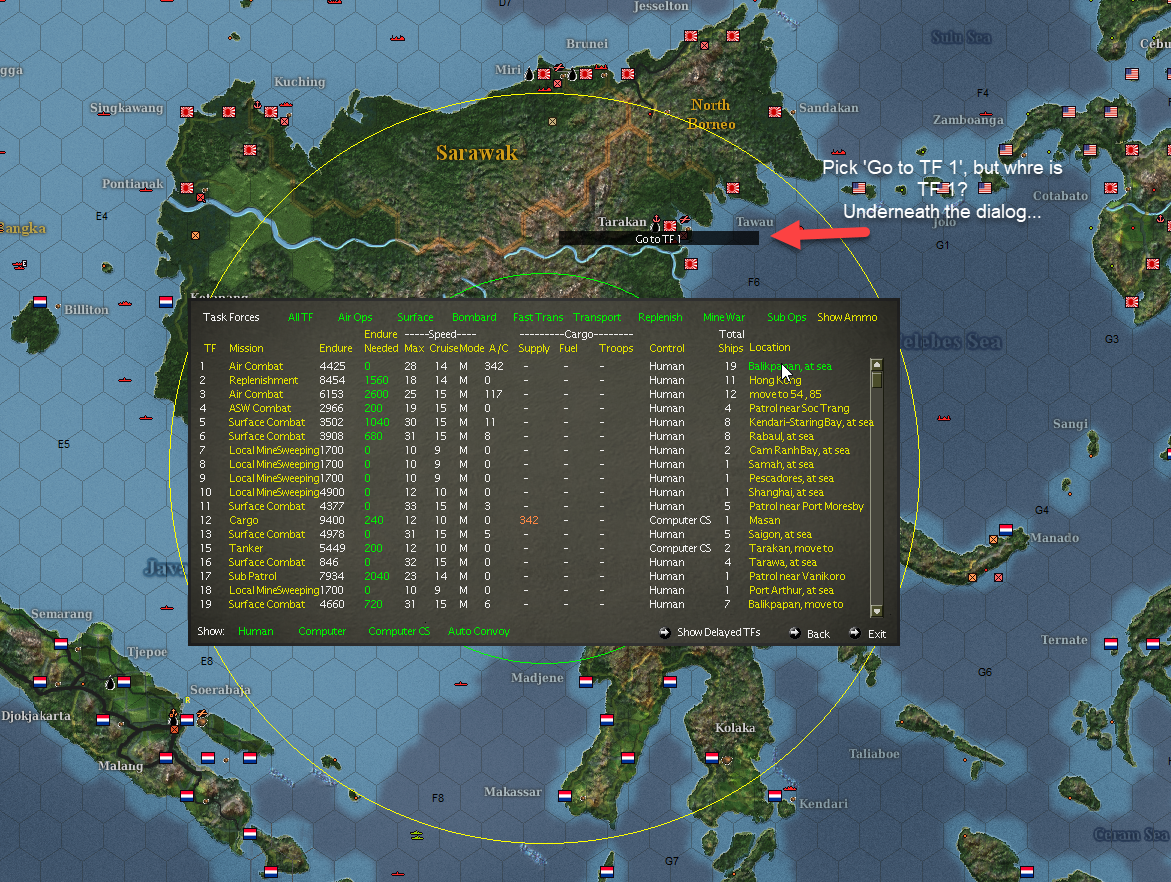Click location 'Balikpapan, move to' for TF 19
This screenshot has height=882, width=1171.
pos(795,605)
